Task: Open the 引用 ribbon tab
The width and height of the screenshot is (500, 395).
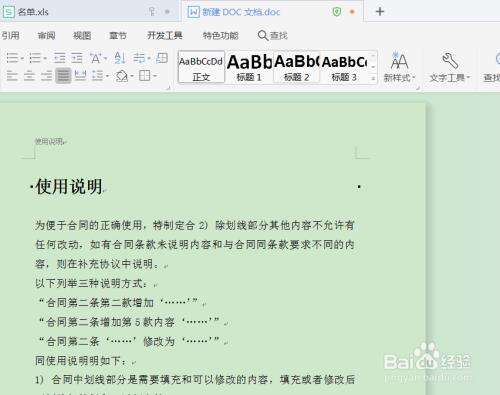Action: pos(11,35)
